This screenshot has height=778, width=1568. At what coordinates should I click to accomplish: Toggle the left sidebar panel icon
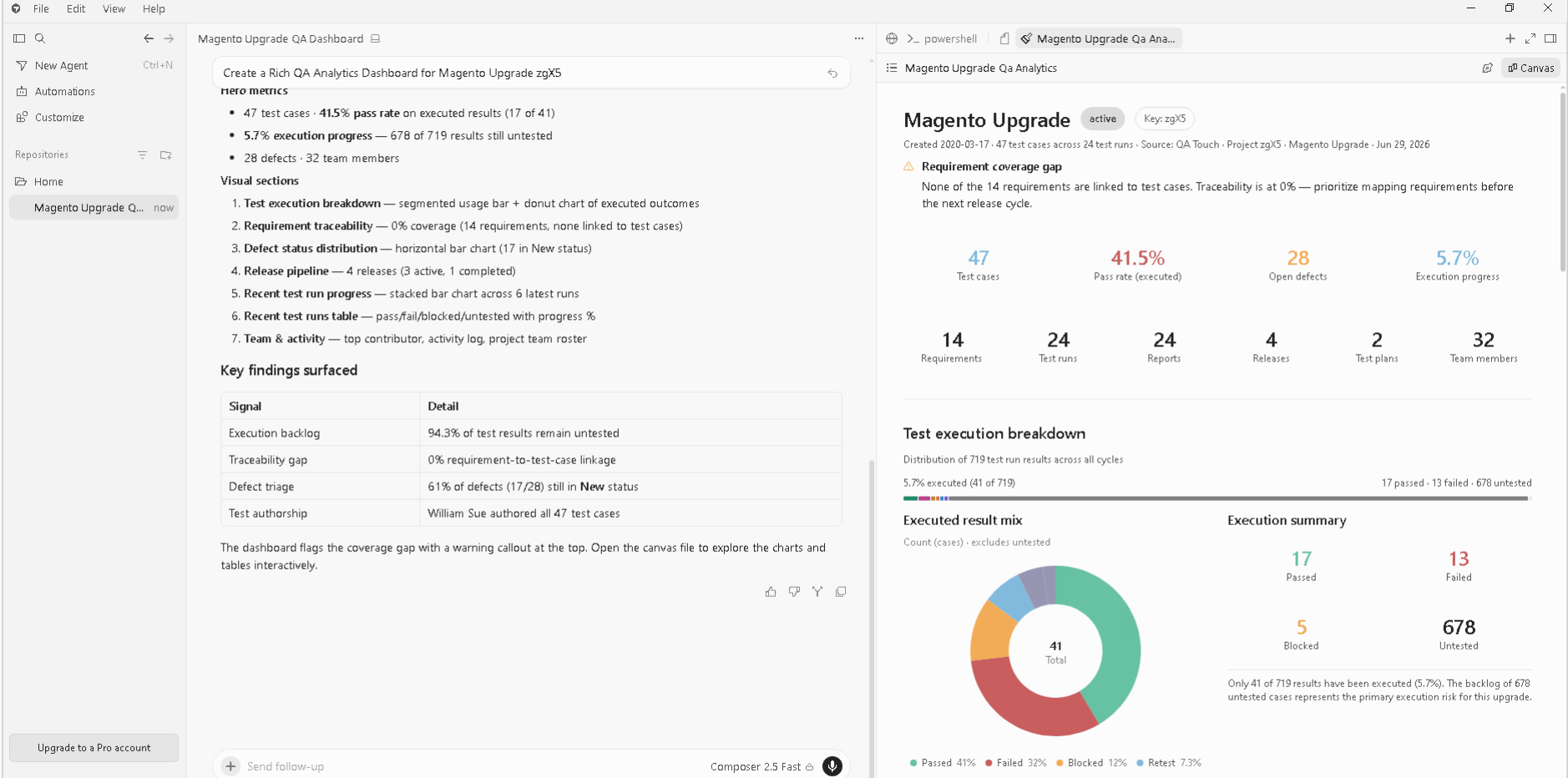click(19, 38)
